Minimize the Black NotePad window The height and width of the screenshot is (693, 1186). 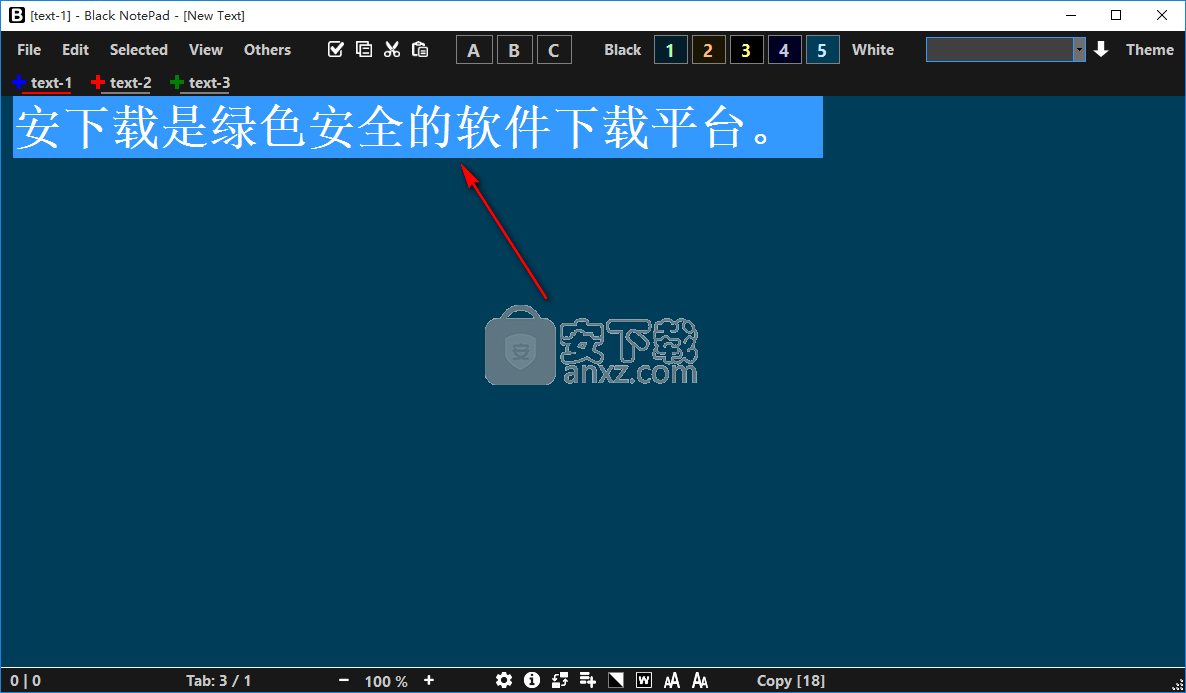pos(1070,15)
